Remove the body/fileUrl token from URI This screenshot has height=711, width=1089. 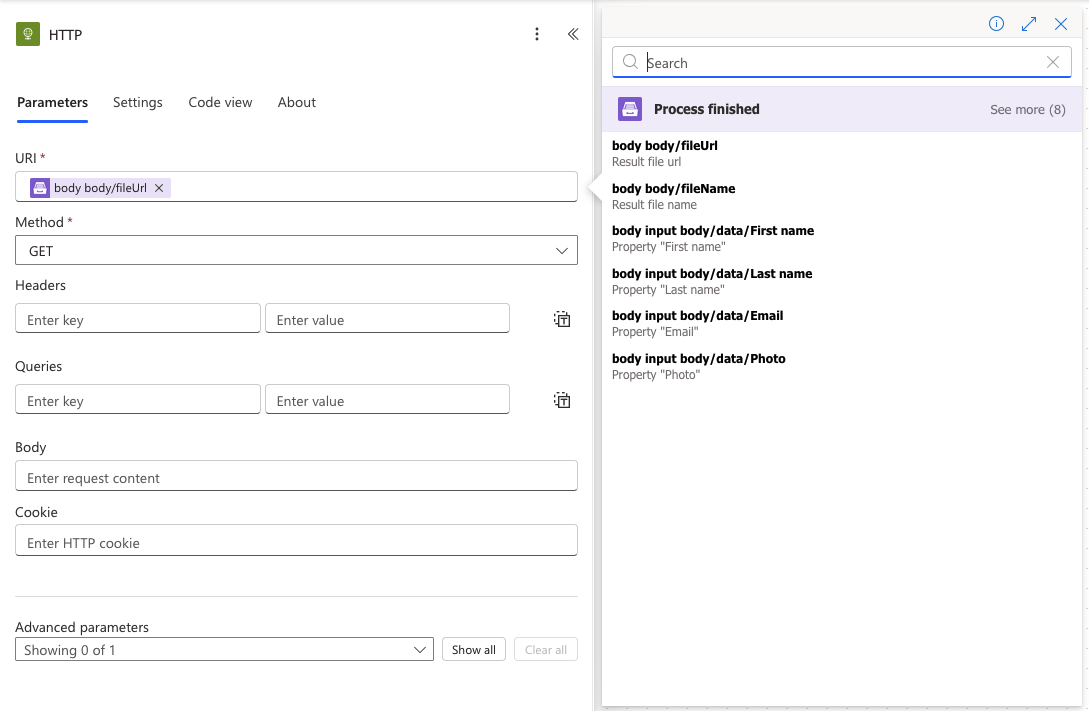pyautogui.click(x=159, y=188)
